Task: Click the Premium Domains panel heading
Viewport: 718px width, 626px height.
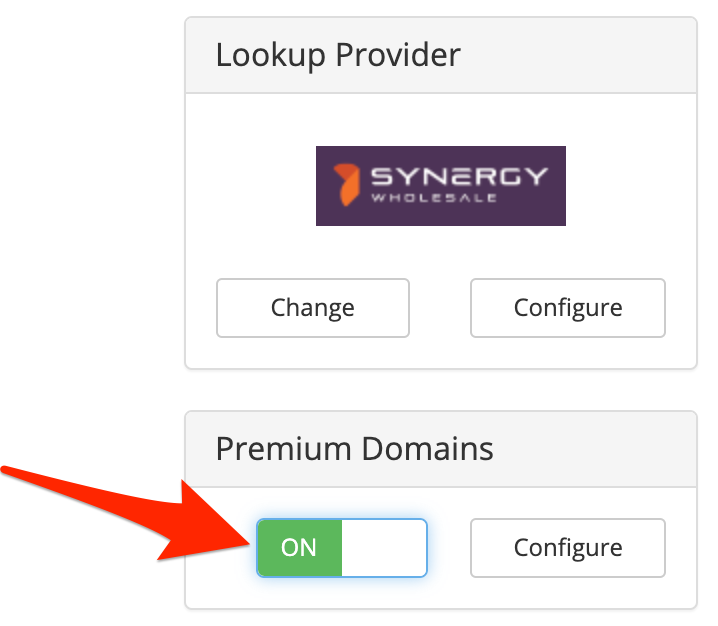Action: pyautogui.click(x=354, y=449)
